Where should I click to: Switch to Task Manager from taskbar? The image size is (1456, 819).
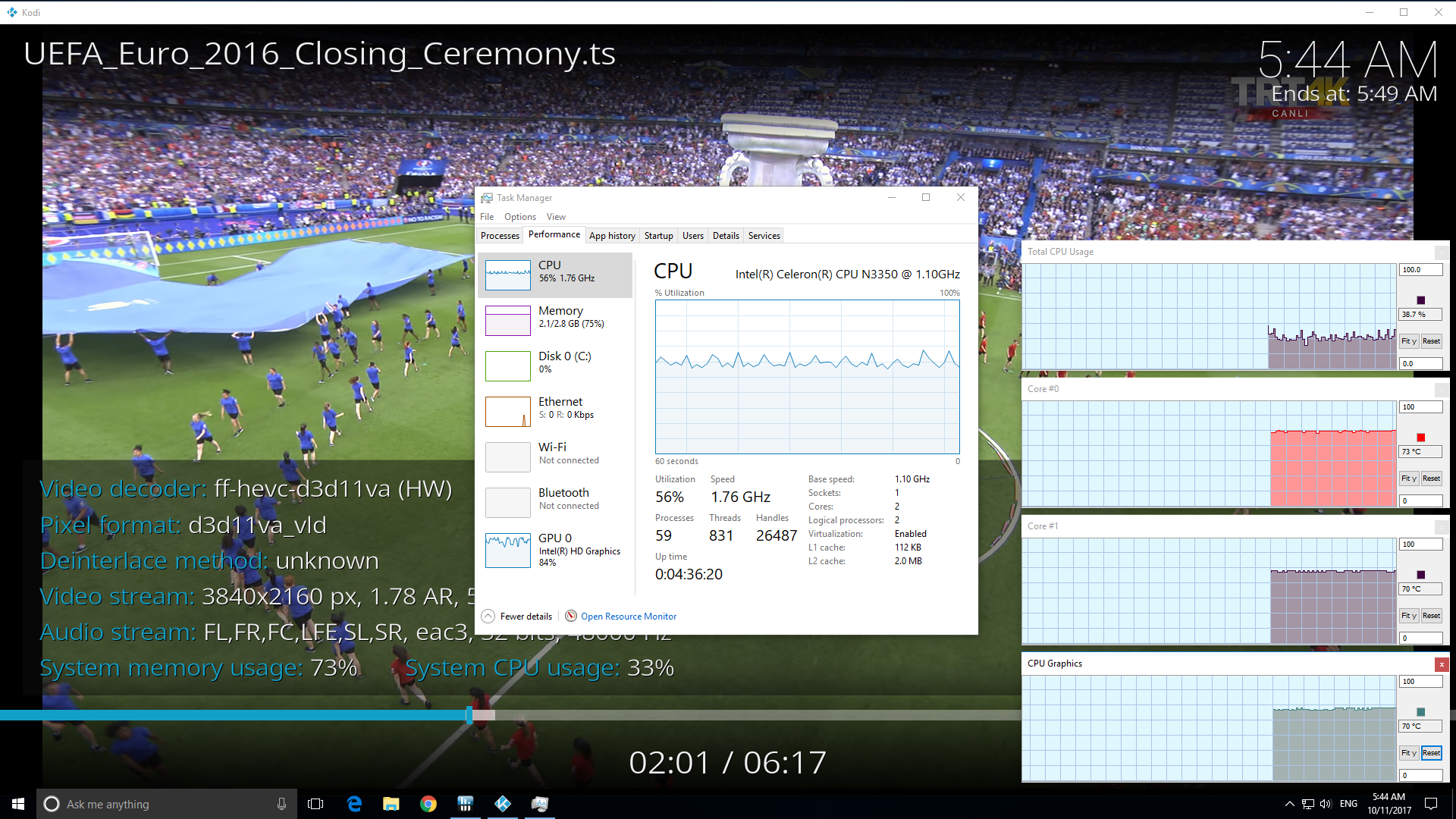pos(540,804)
